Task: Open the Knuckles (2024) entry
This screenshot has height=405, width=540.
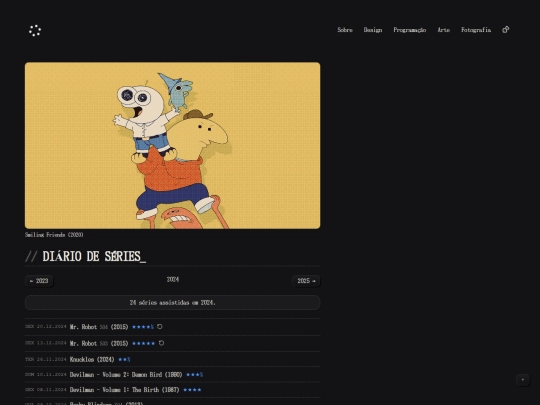Action: point(92,359)
